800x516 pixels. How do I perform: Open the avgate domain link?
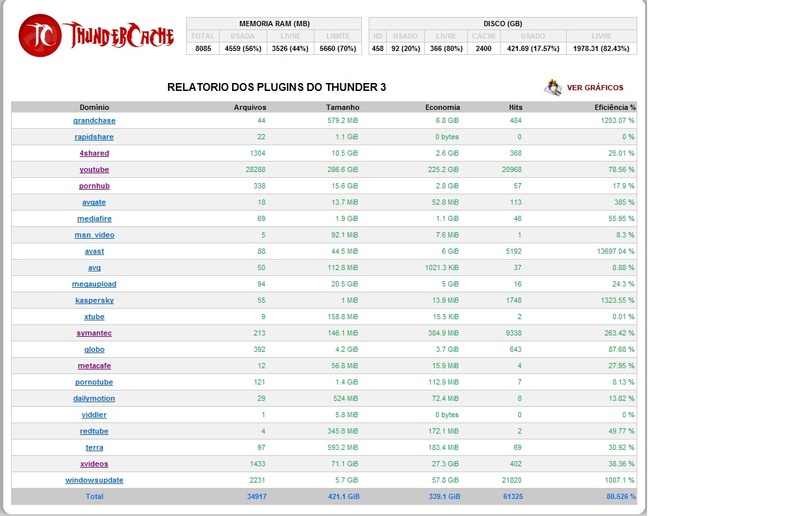(94, 202)
